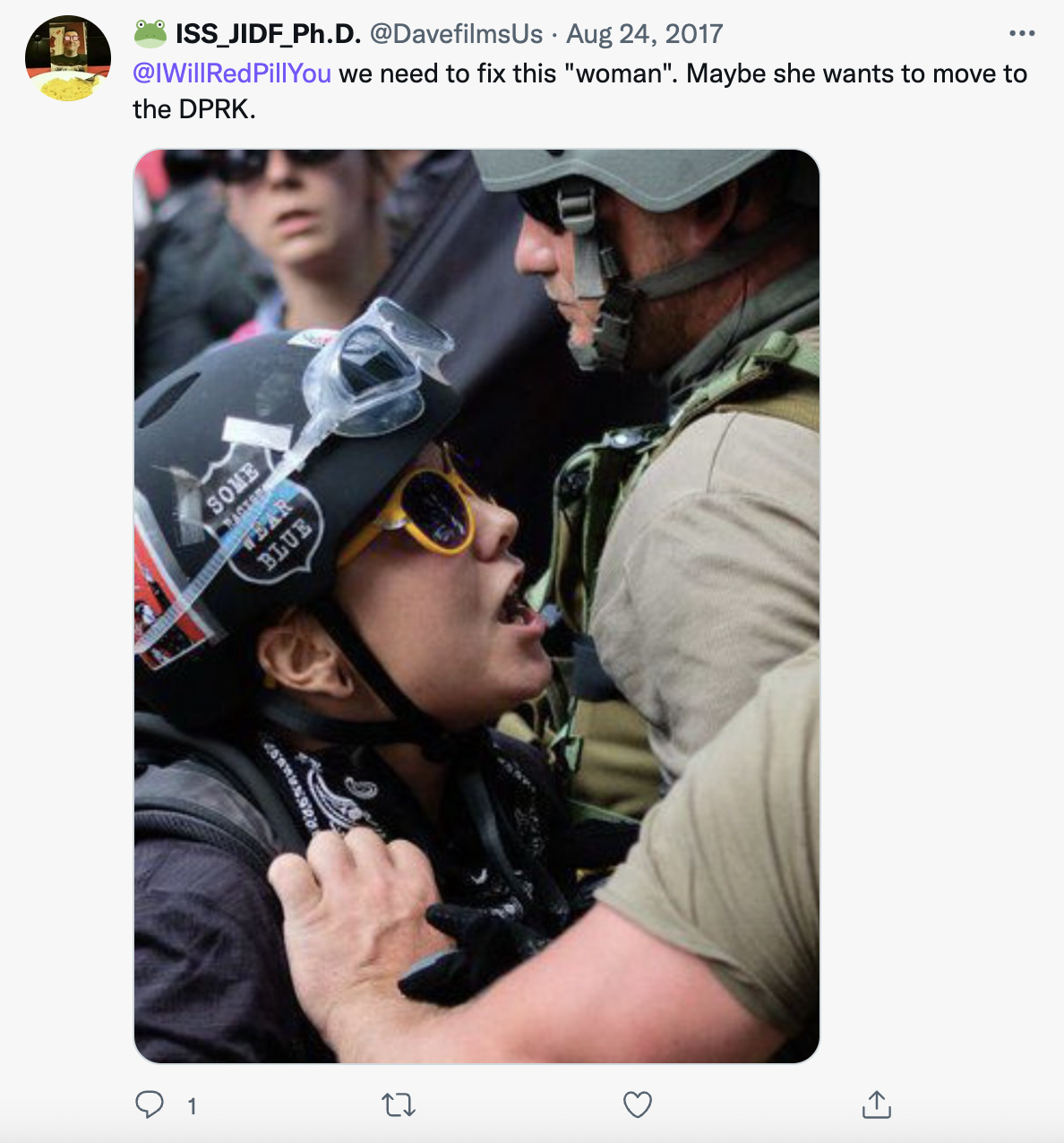Image resolution: width=1064 pixels, height=1143 pixels.
Task: Click the reply speech bubble icon
Action: point(150,1104)
